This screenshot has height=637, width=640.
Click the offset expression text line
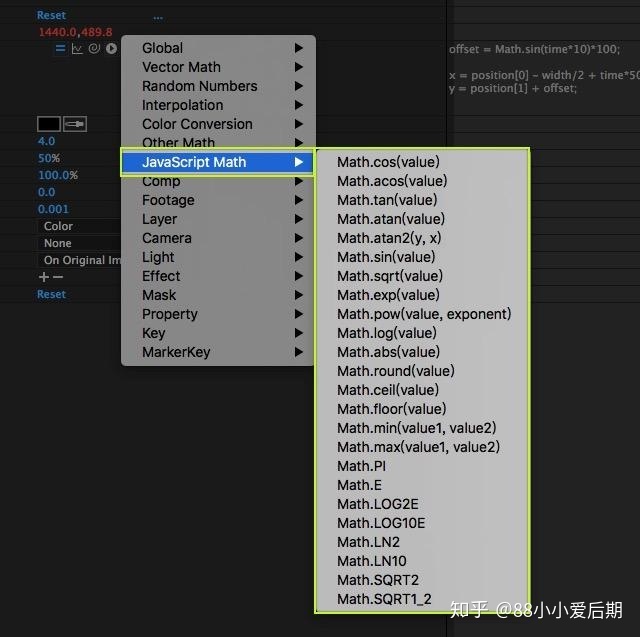pos(534,49)
